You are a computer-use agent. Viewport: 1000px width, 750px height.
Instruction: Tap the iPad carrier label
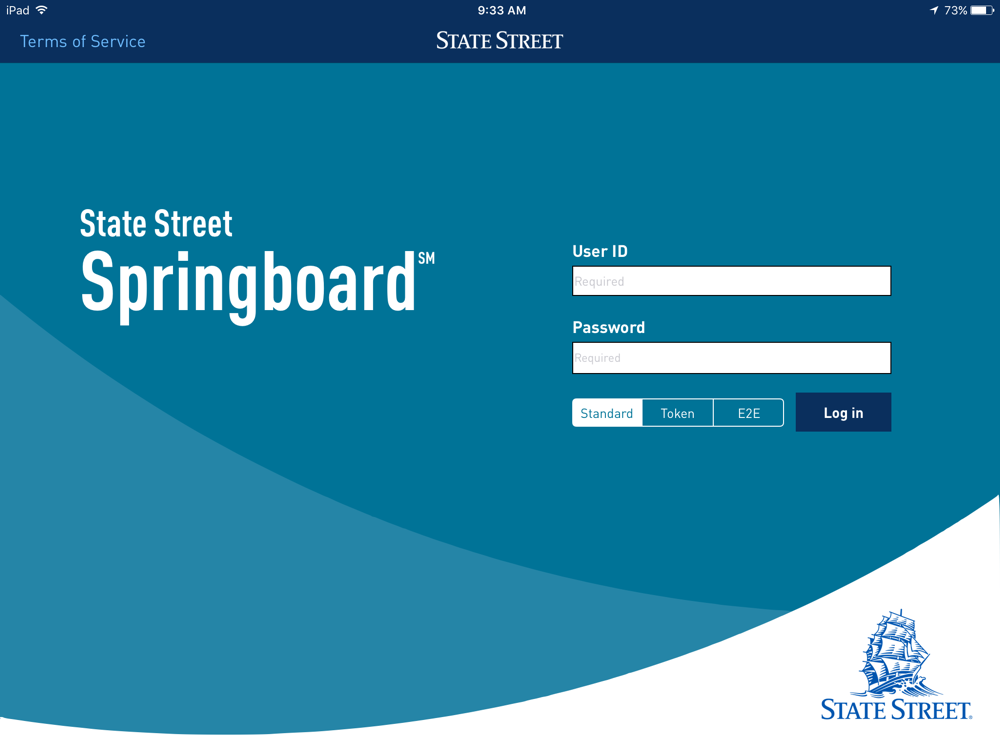[18, 10]
